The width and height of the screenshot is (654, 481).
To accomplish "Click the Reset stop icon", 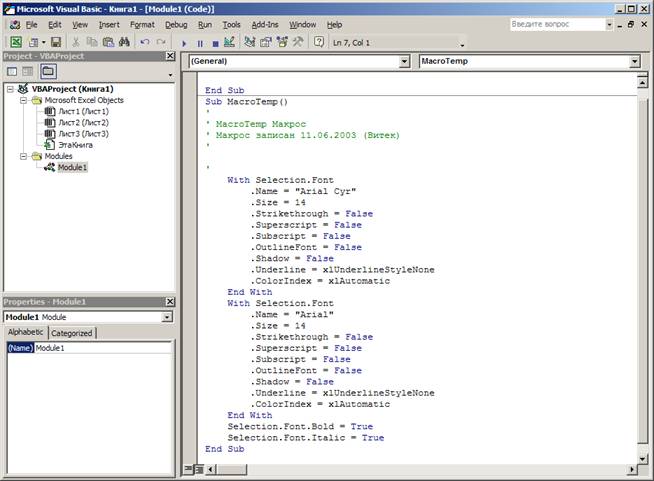I will pos(214,43).
